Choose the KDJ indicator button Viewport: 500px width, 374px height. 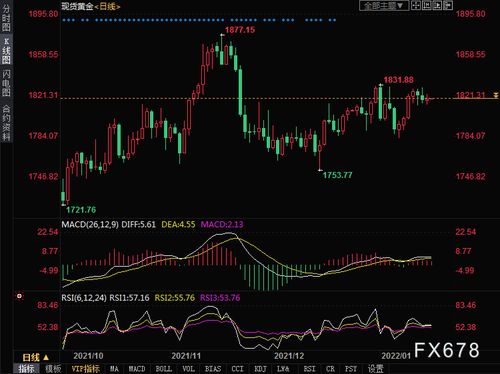[260, 369]
